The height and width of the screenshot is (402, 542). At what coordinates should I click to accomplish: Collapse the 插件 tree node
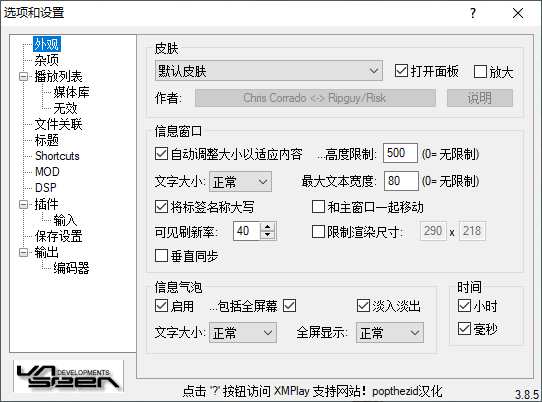[23, 205]
